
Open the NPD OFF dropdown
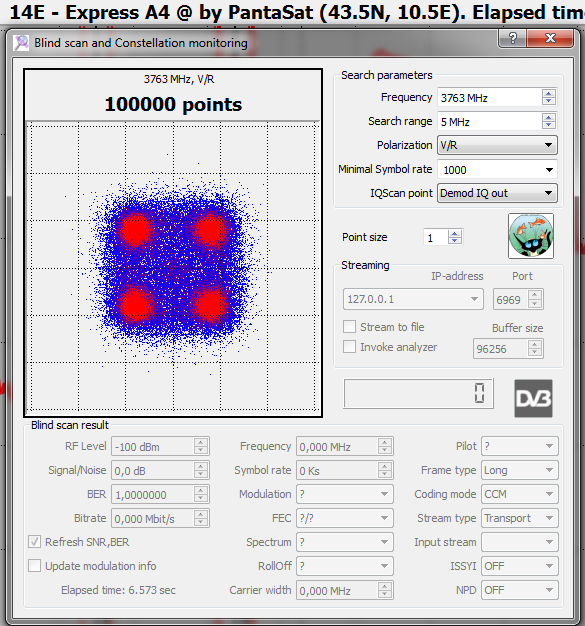coord(520,590)
